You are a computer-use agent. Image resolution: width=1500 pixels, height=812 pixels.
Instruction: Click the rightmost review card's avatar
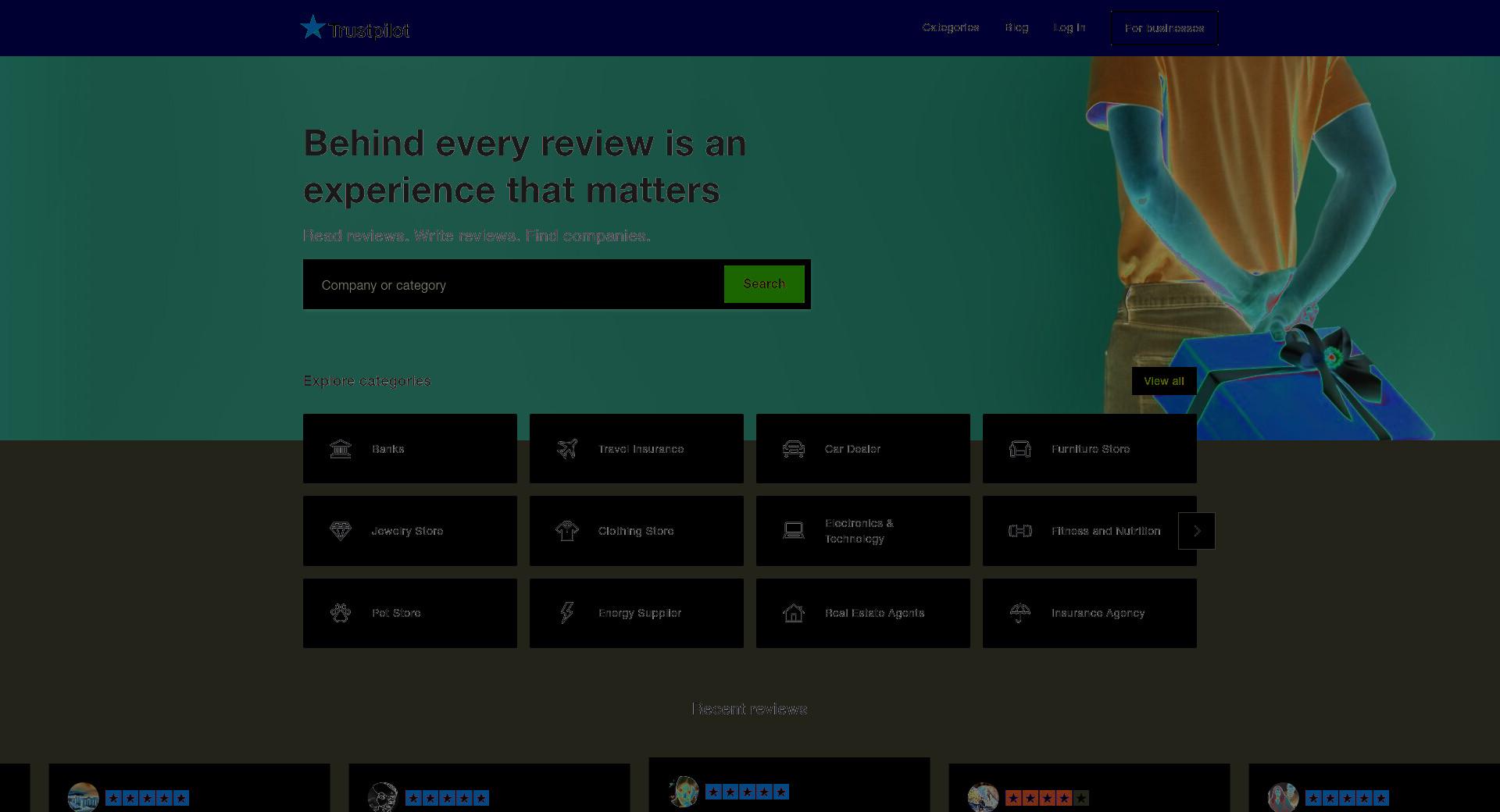pos(1284,797)
